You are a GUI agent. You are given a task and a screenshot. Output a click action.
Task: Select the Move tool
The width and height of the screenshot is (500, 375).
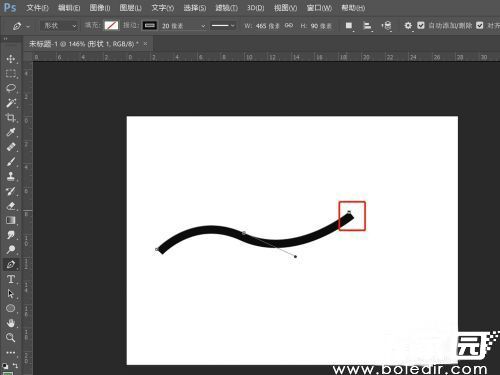(x=11, y=59)
